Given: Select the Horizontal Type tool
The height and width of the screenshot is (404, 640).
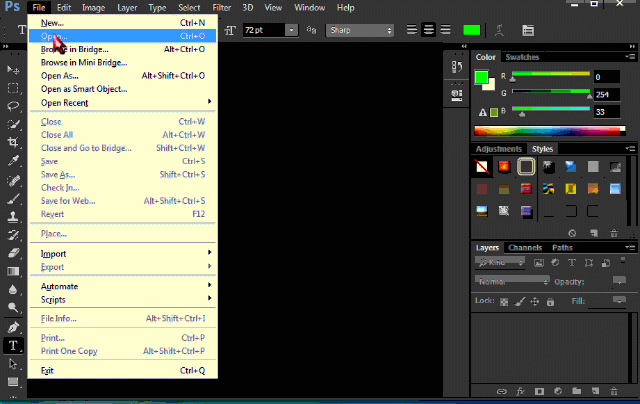Looking at the screenshot, I should point(13,345).
